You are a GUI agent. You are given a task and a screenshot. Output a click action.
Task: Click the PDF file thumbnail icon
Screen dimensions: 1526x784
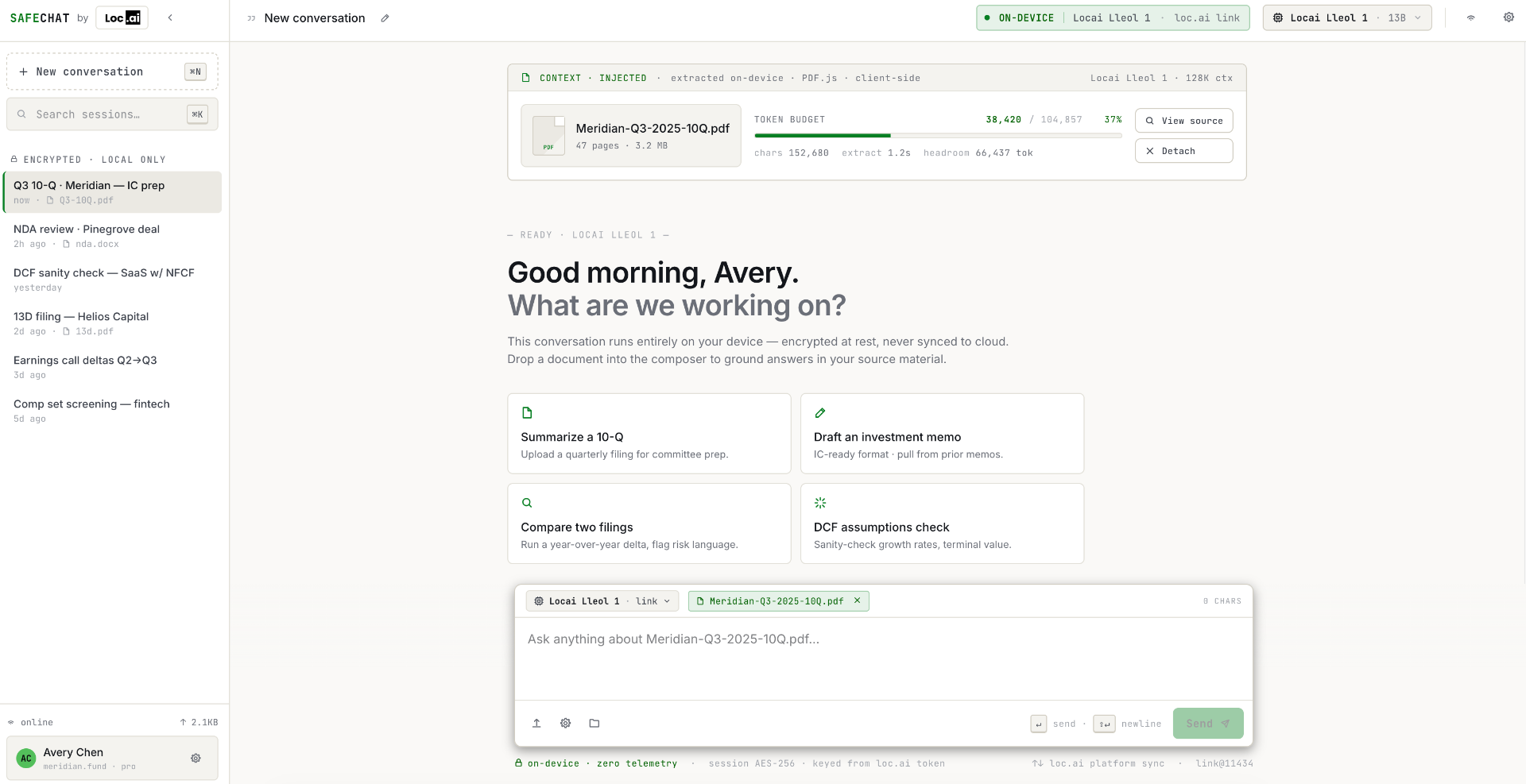[548, 136]
